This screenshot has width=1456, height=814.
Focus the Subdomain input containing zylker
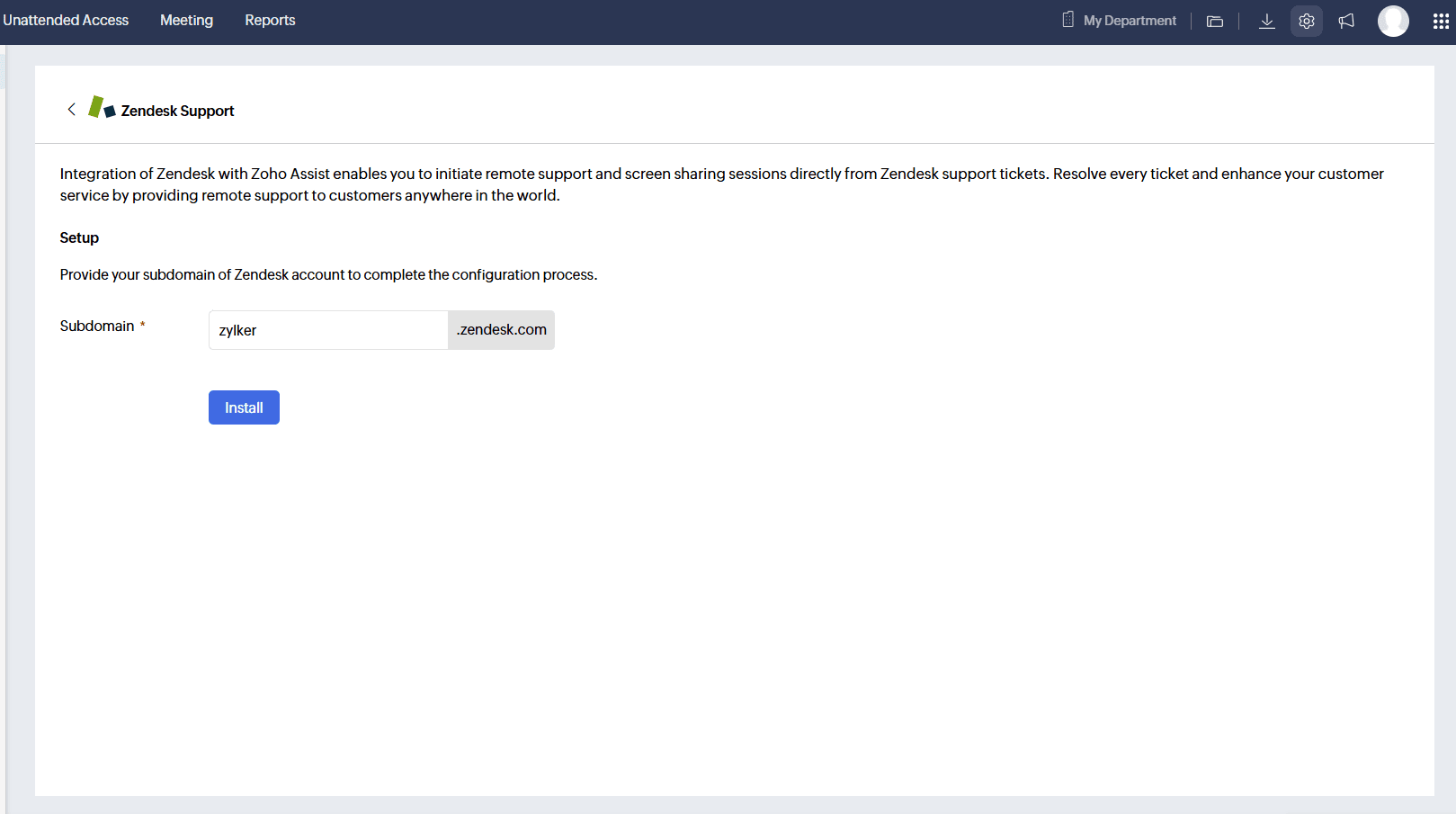[328, 330]
